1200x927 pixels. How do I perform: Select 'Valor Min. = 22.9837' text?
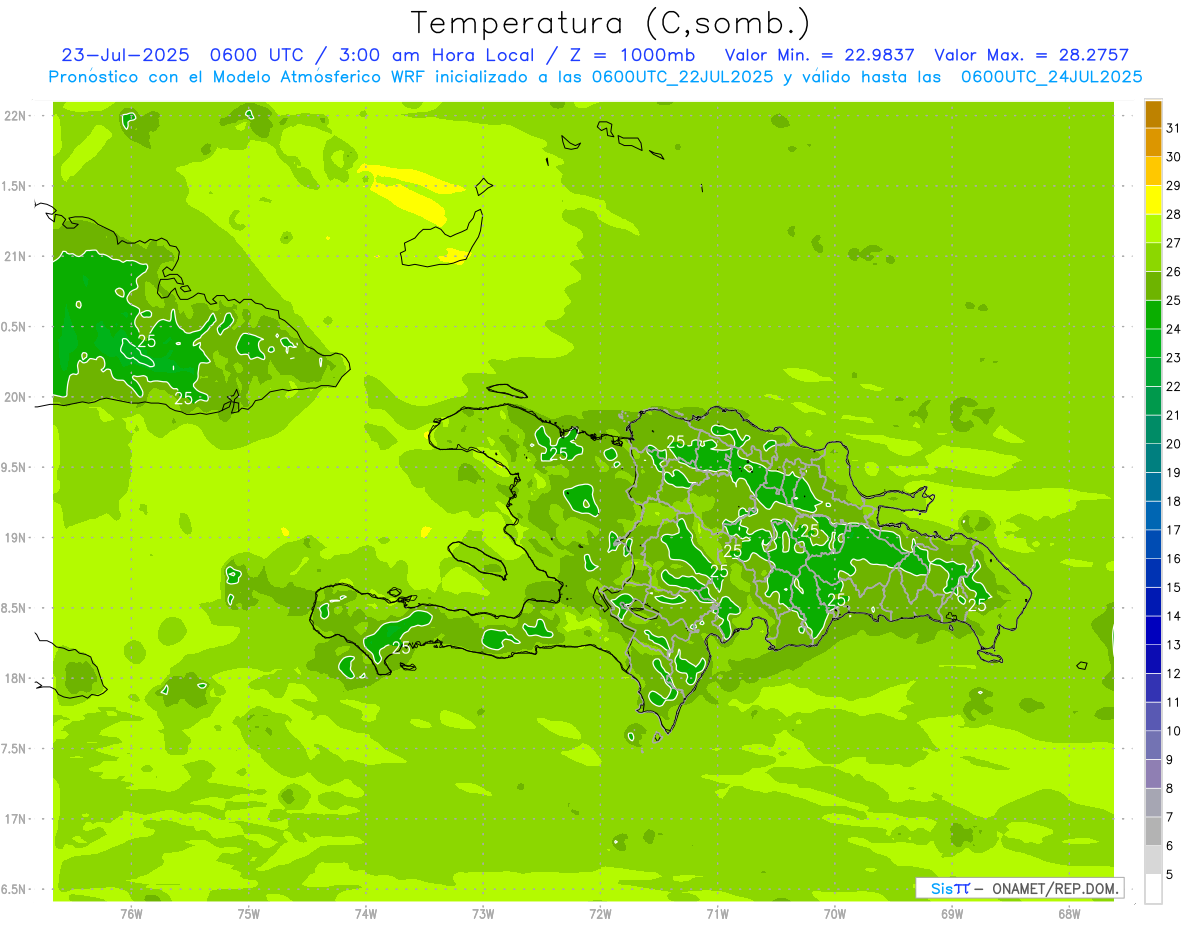tap(819, 55)
